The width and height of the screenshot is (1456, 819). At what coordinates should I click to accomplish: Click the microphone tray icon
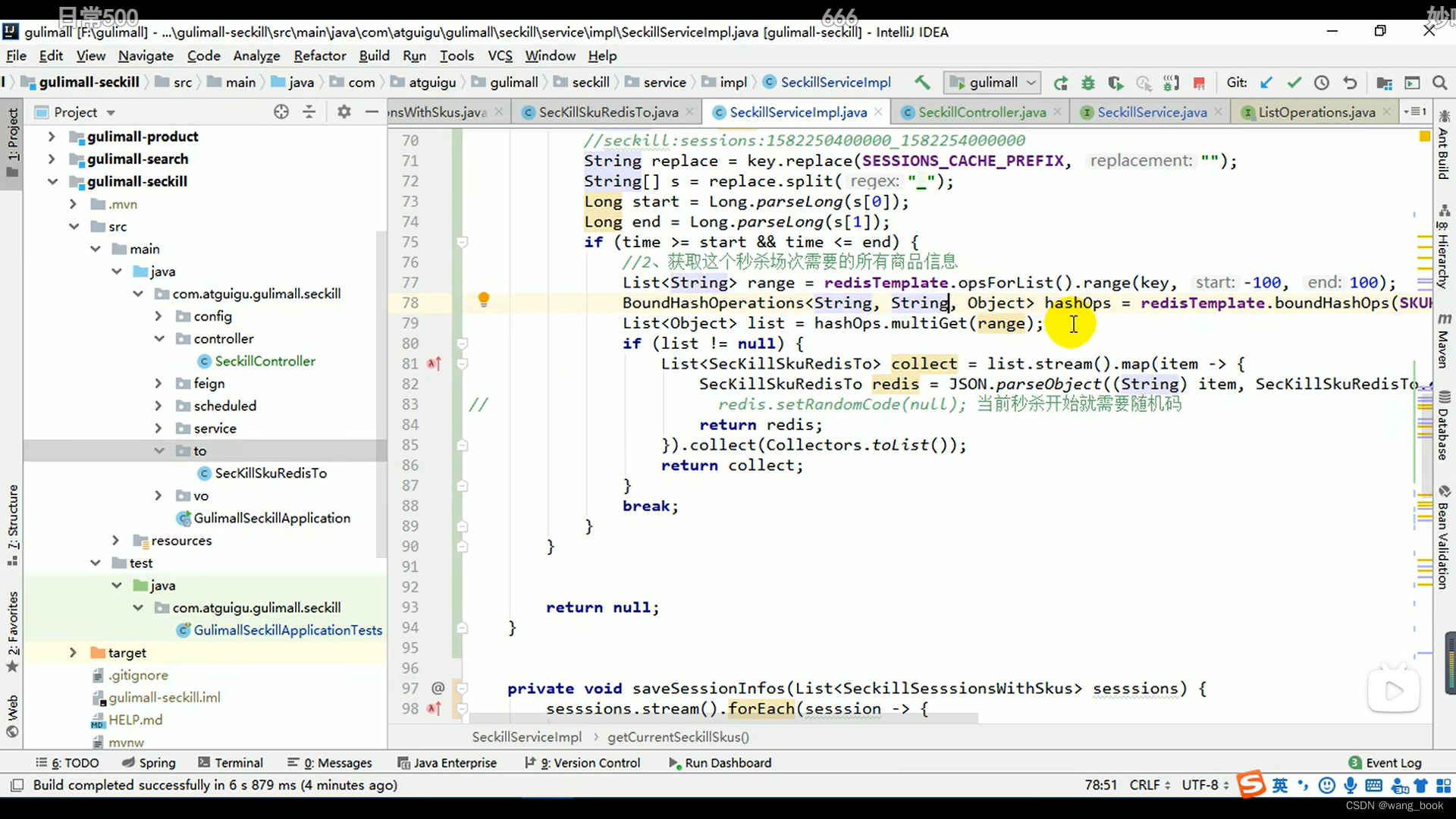[x=1351, y=785]
